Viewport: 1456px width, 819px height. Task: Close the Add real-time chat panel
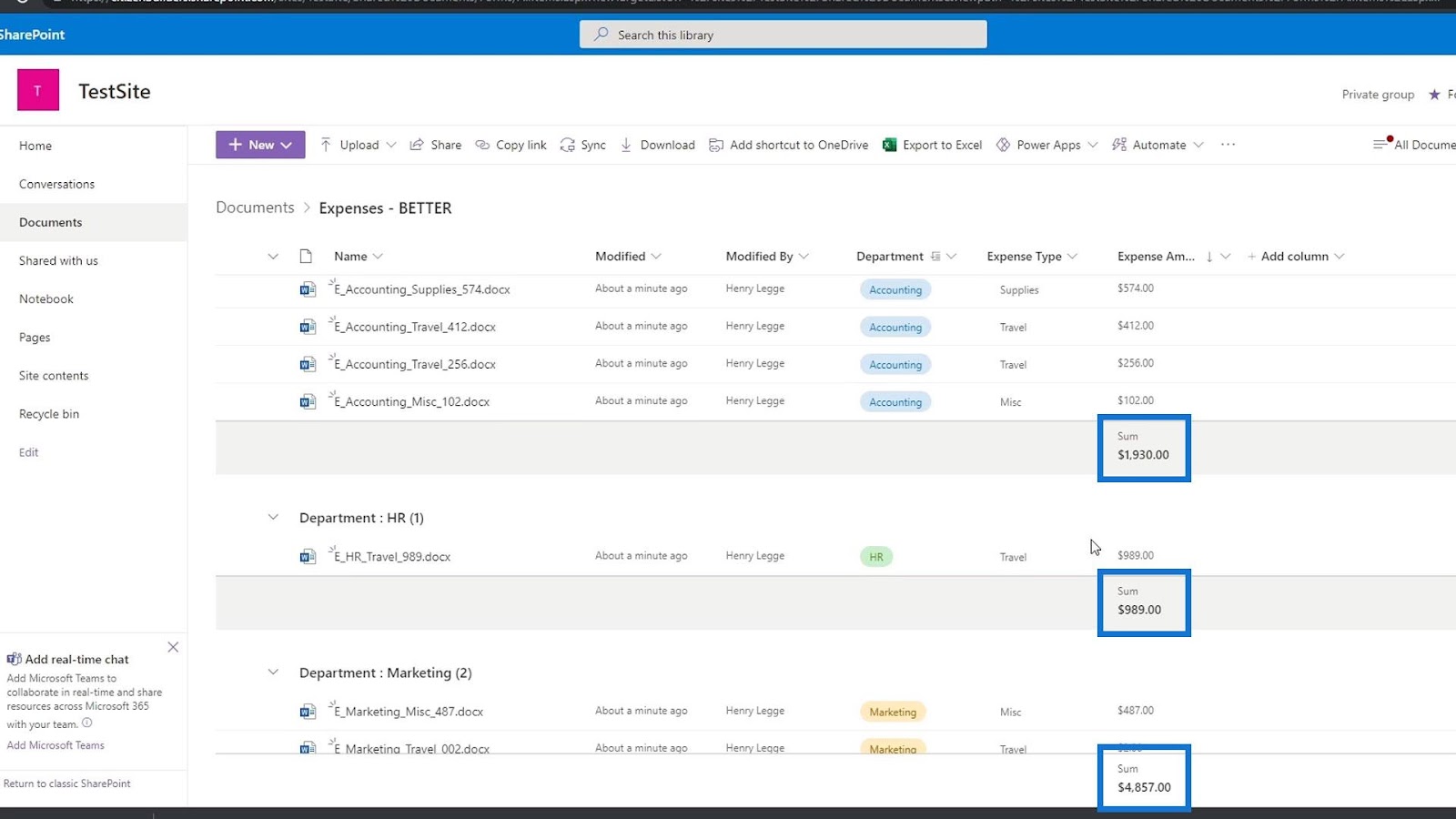173,647
